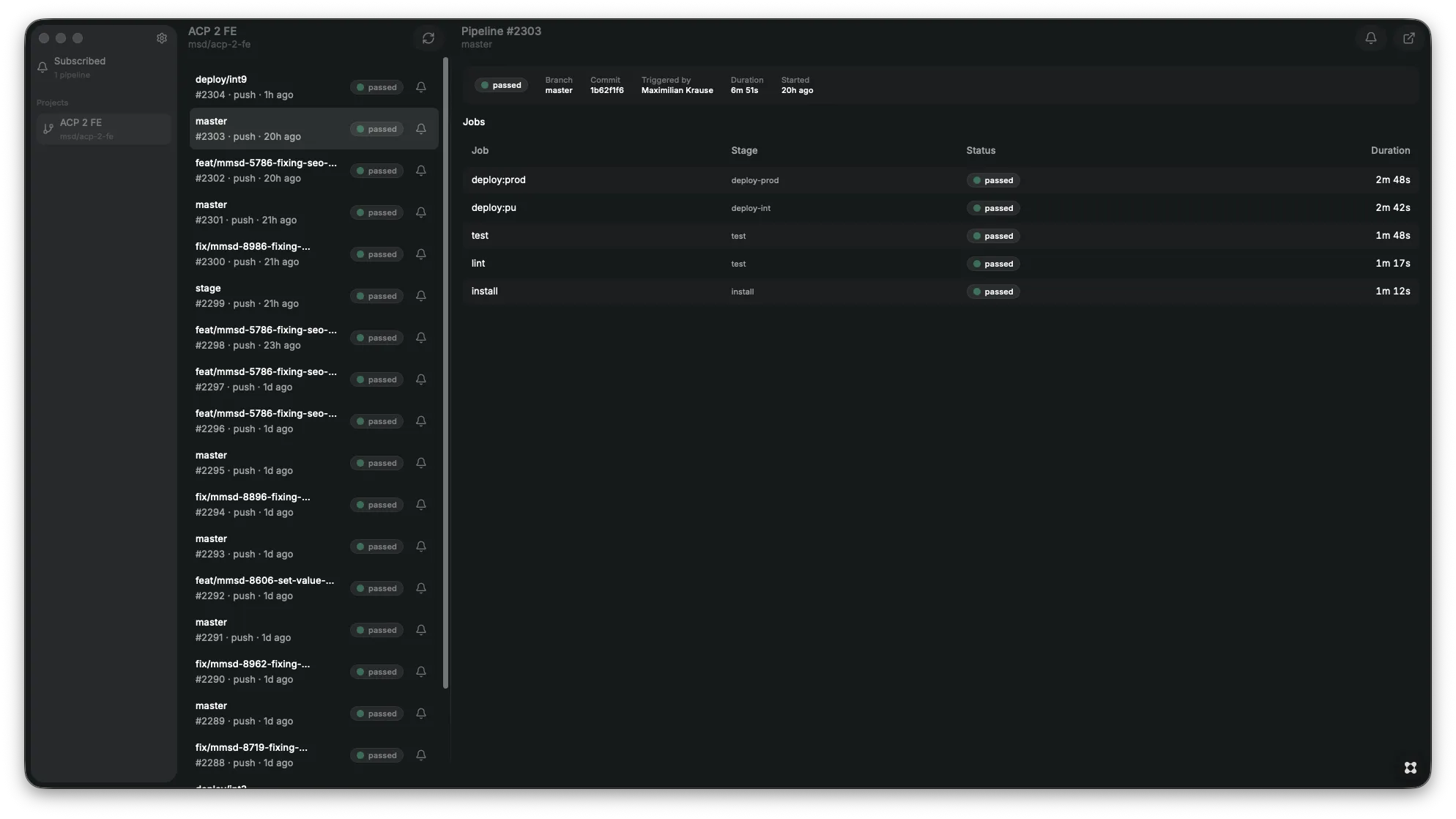Screen dimensions: 1456x819
Task: Click bell icon of pipeline #2293
Action: (x=421, y=546)
